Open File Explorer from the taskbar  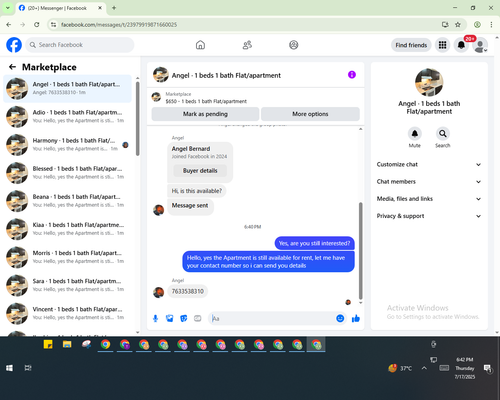point(67,345)
